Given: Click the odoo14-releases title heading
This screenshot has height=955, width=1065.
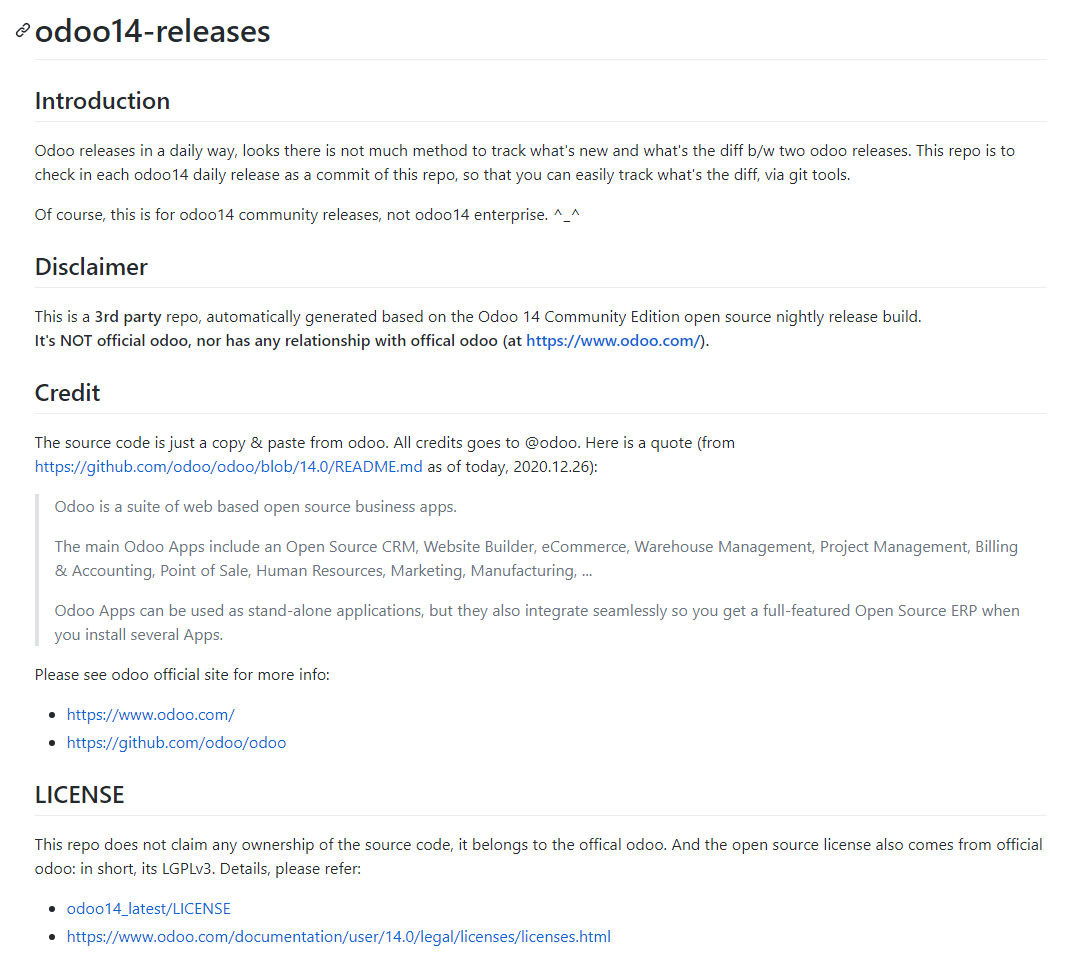Looking at the screenshot, I should tap(152, 31).
